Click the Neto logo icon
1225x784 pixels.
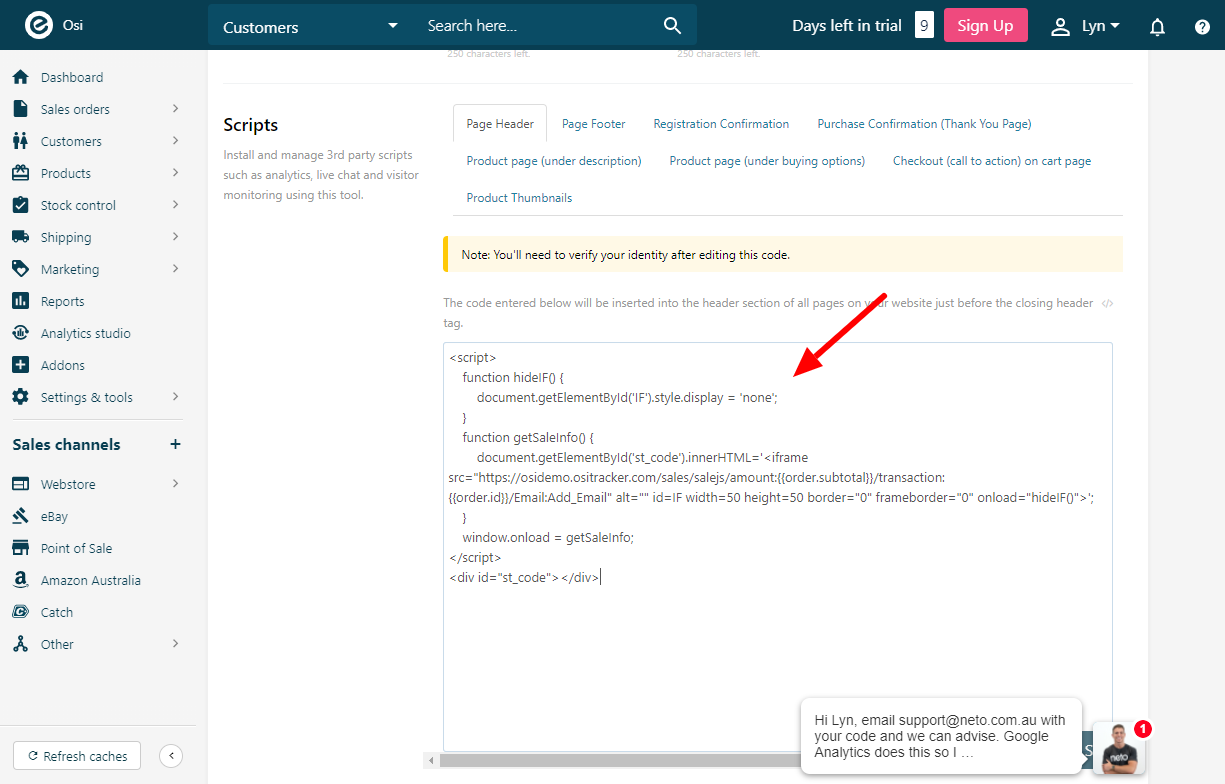point(38,25)
